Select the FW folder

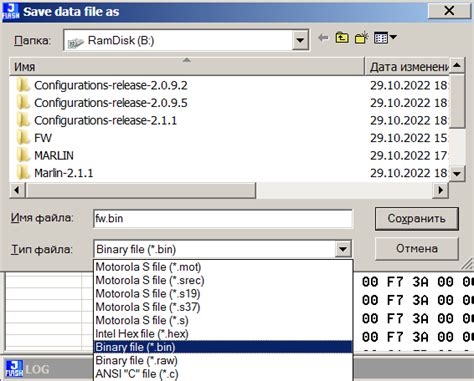point(43,138)
